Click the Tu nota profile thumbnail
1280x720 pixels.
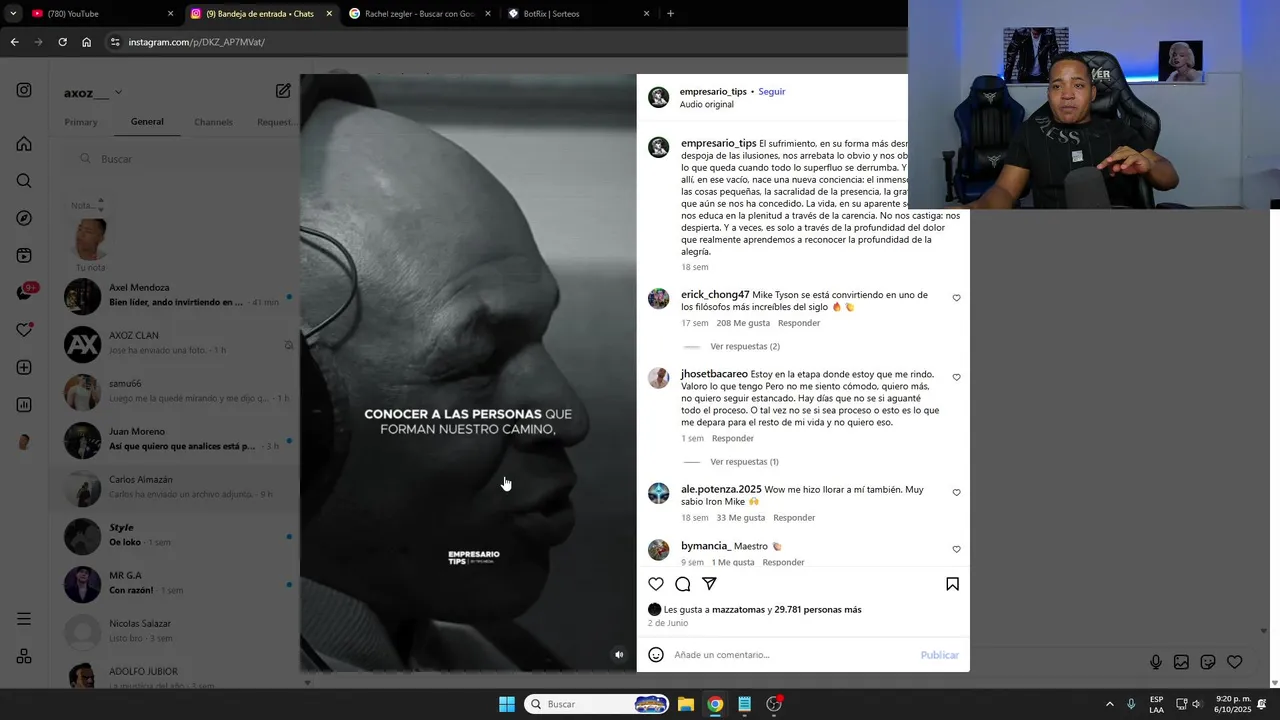pos(90,240)
